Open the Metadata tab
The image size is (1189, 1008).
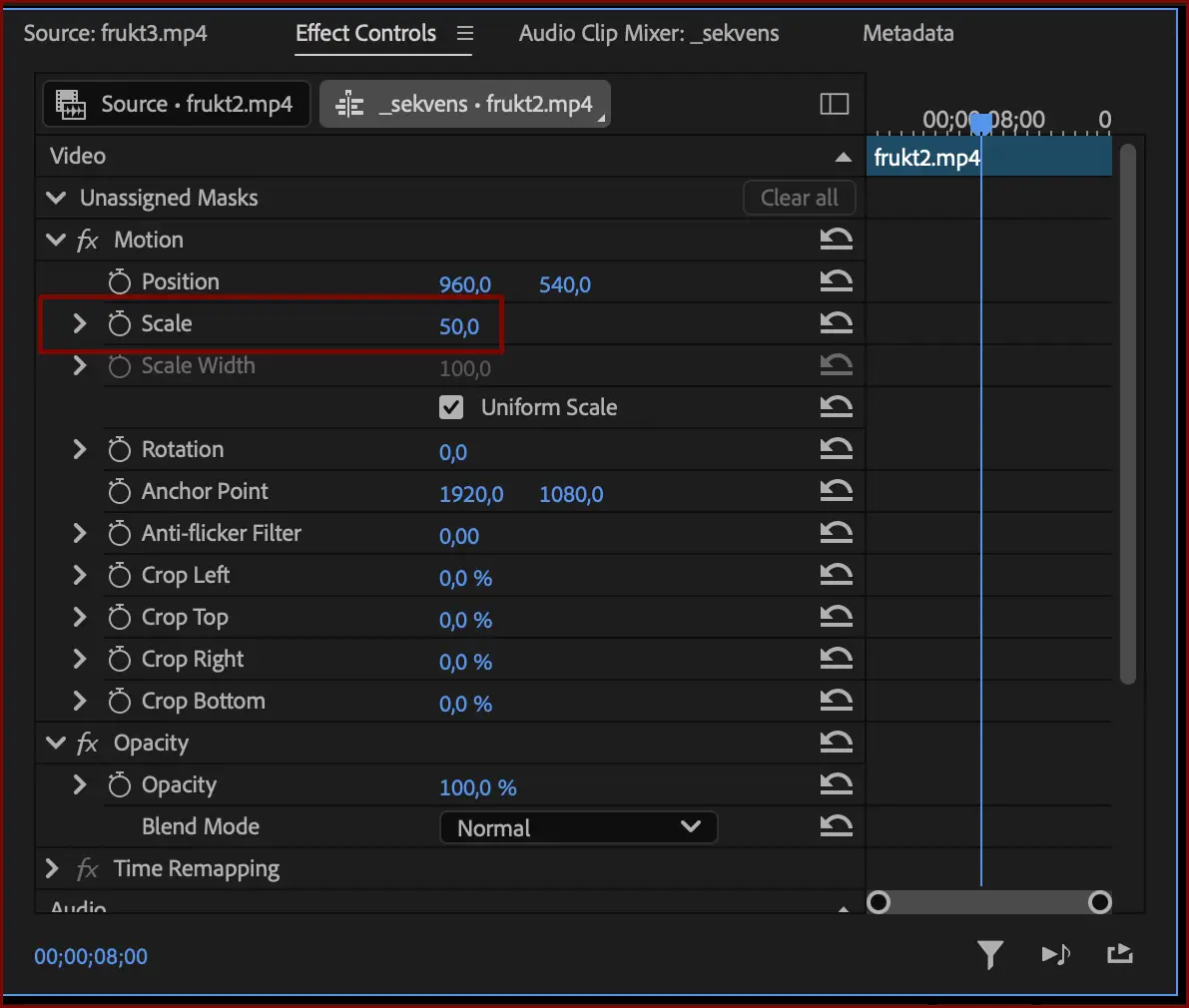click(907, 33)
